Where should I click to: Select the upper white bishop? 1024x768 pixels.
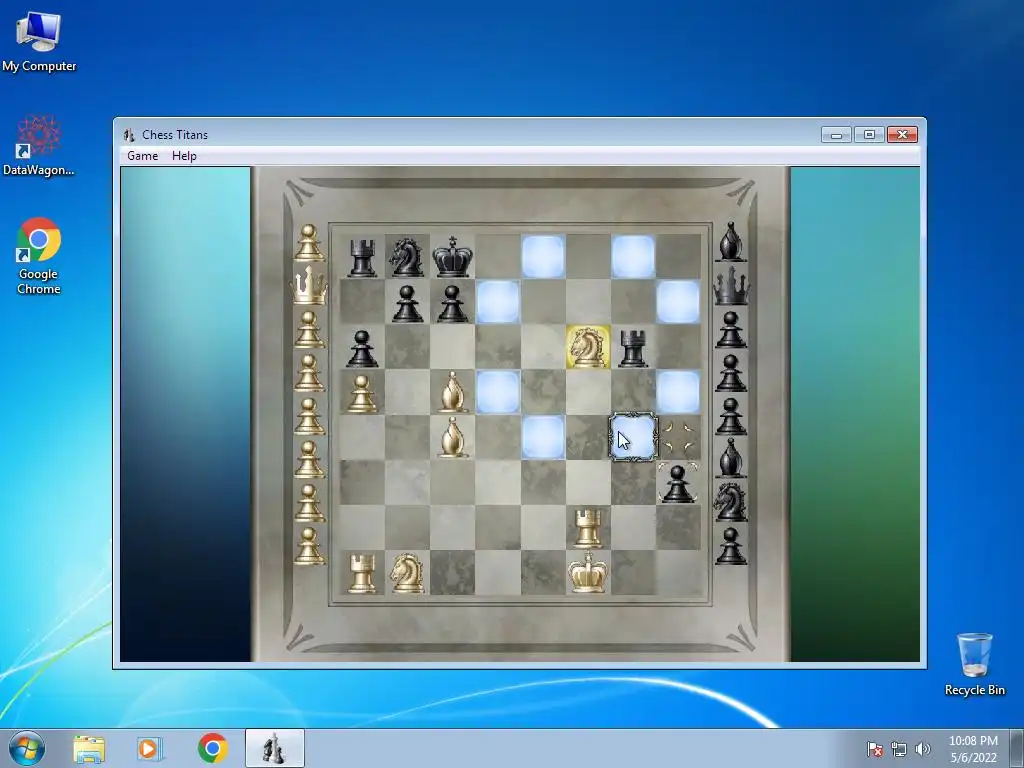point(453,392)
